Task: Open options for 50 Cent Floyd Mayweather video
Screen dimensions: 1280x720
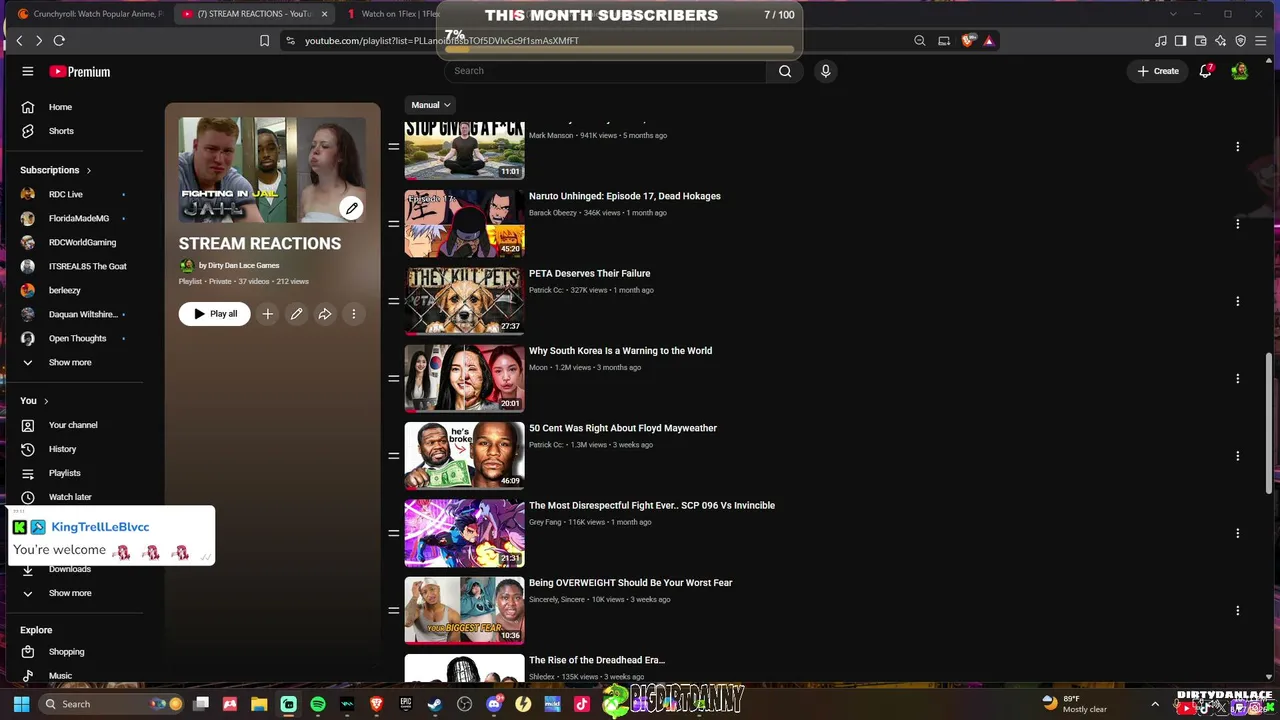Action: coord(1237,456)
